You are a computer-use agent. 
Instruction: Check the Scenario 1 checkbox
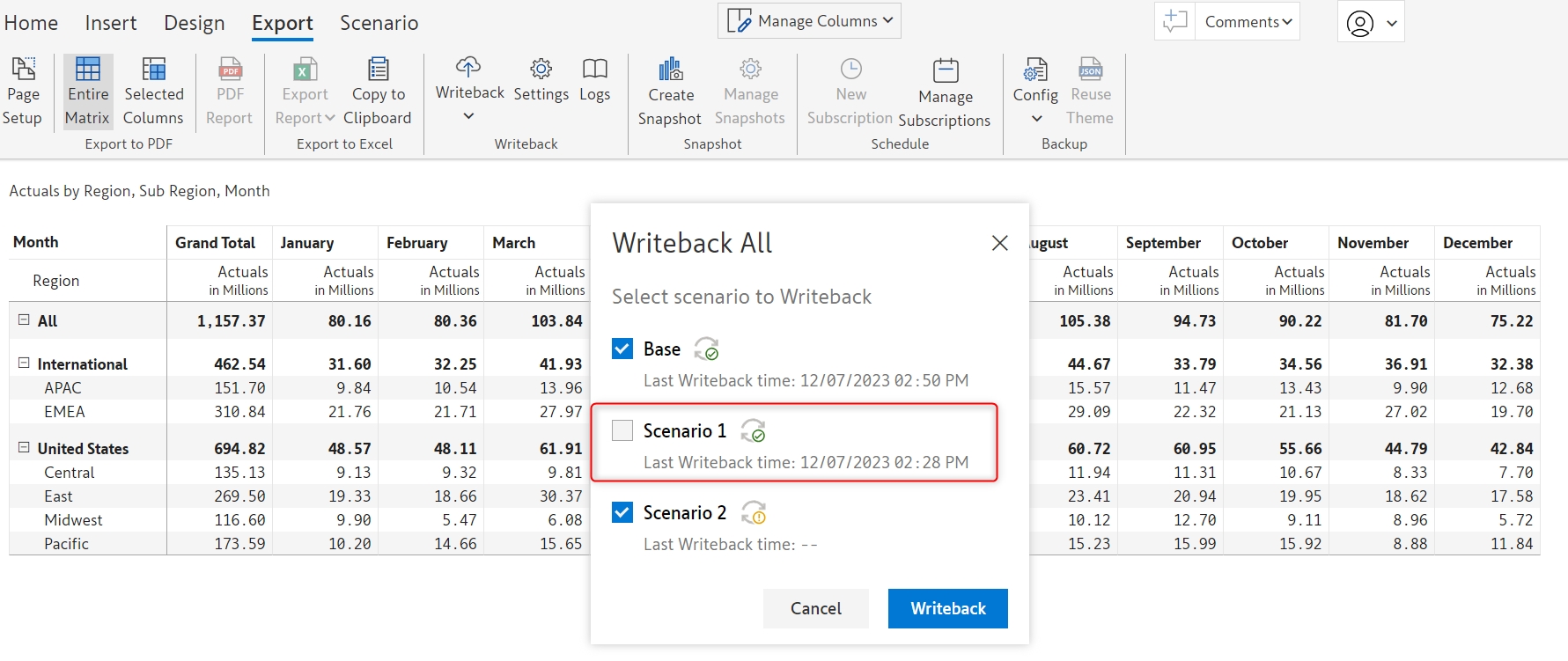(622, 430)
